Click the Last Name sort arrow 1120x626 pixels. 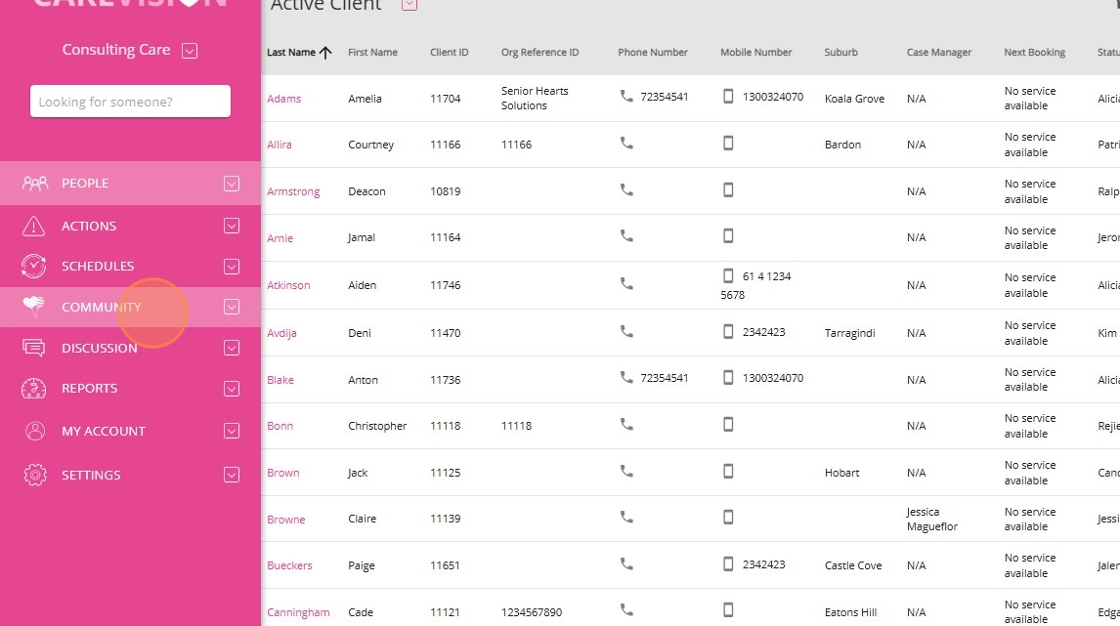326,53
